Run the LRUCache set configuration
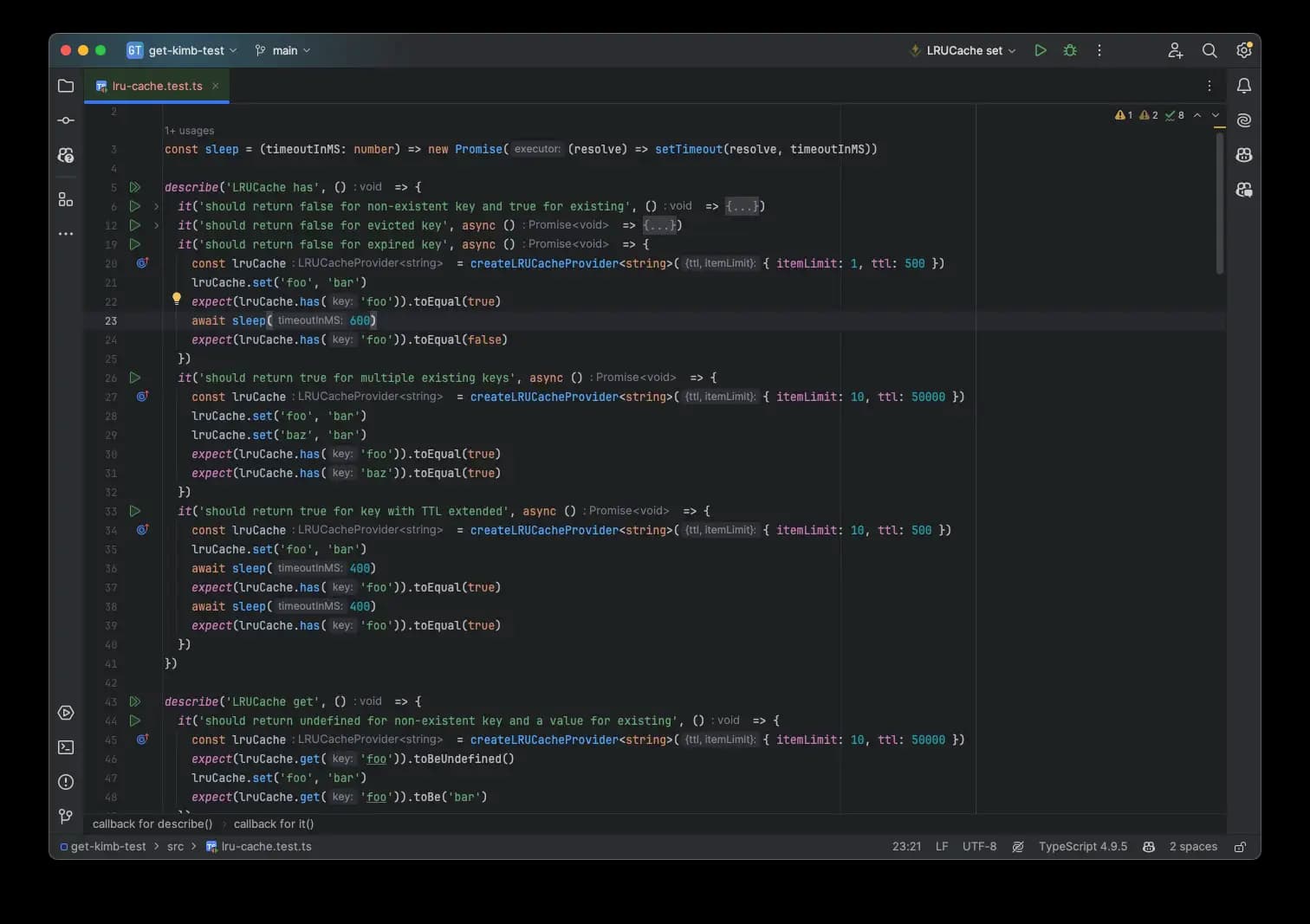The height and width of the screenshot is (924, 1310). click(x=1041, y=50)
